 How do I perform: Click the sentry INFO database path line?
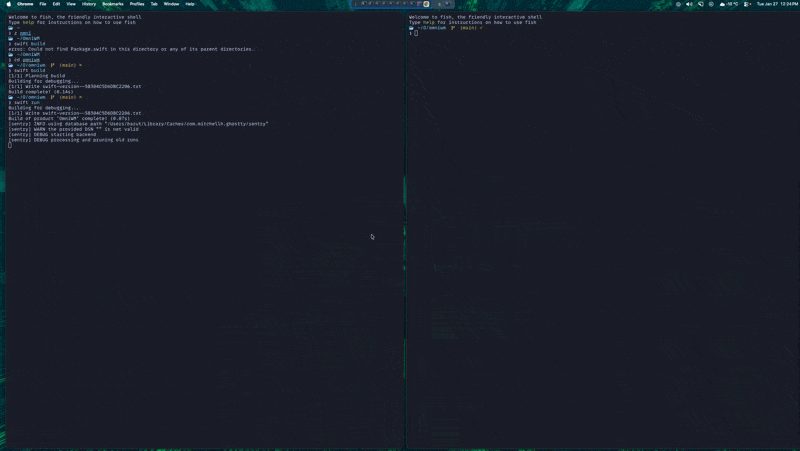[x=138, y=124]
